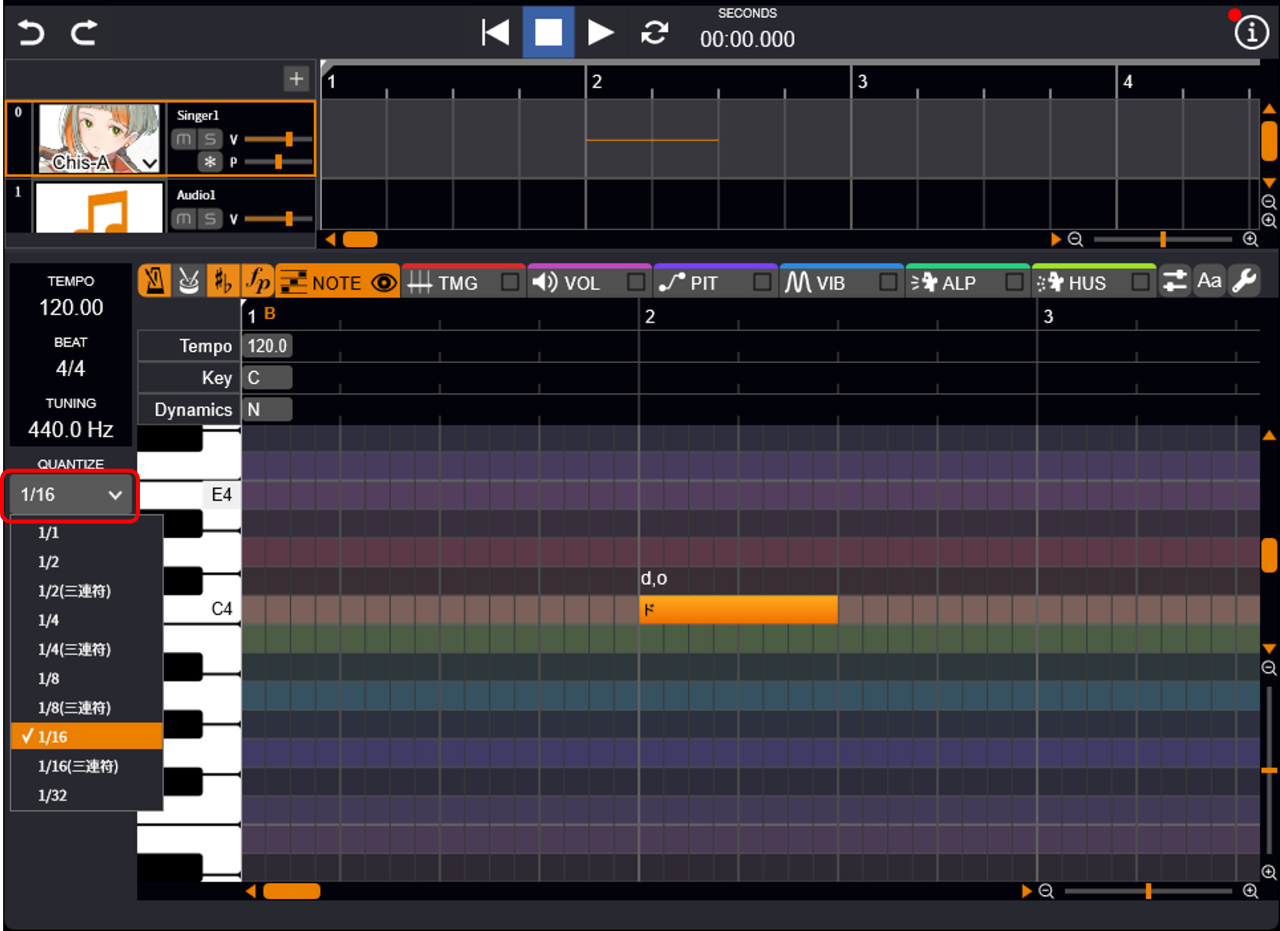The height and width of the screenshot is (931, 1280).
Task: Adjust the Singer1 volume slider
Action: (x=288, y=139)
